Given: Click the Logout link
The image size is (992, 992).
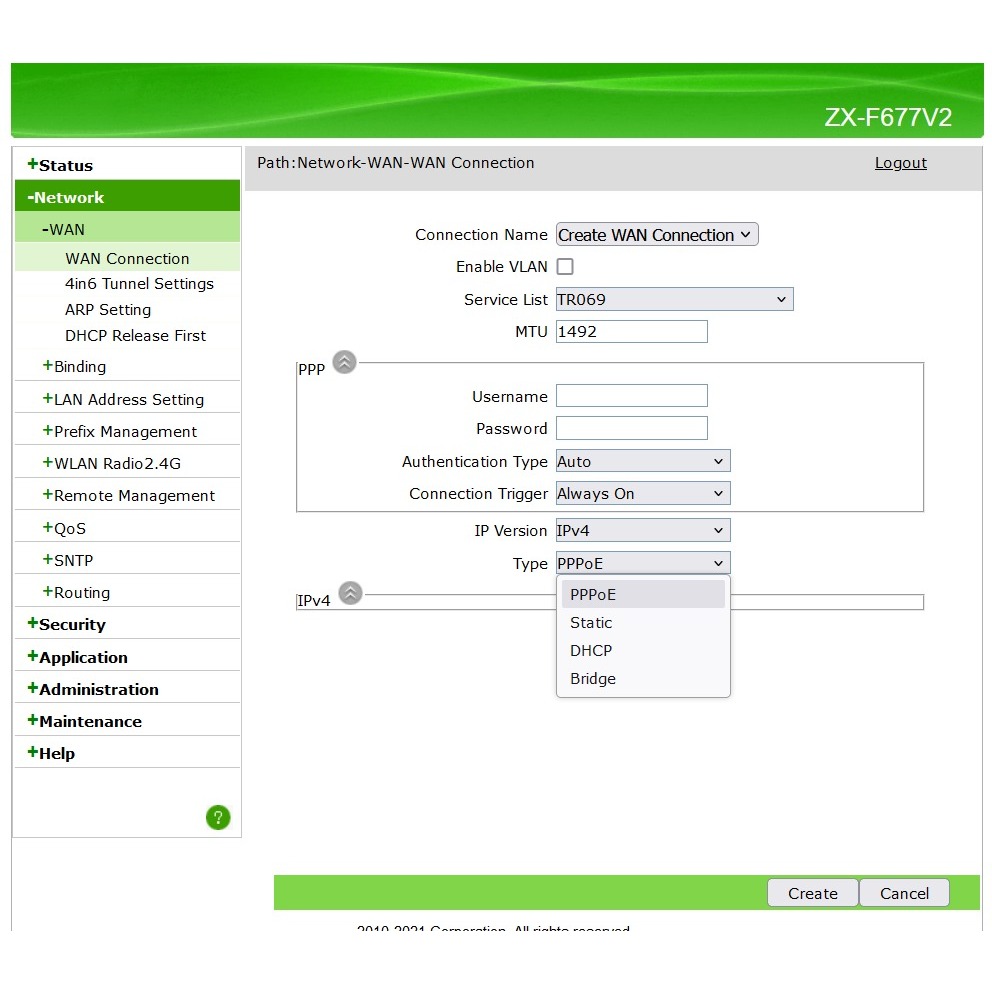Looking at the screenshot, I should 900,163.
